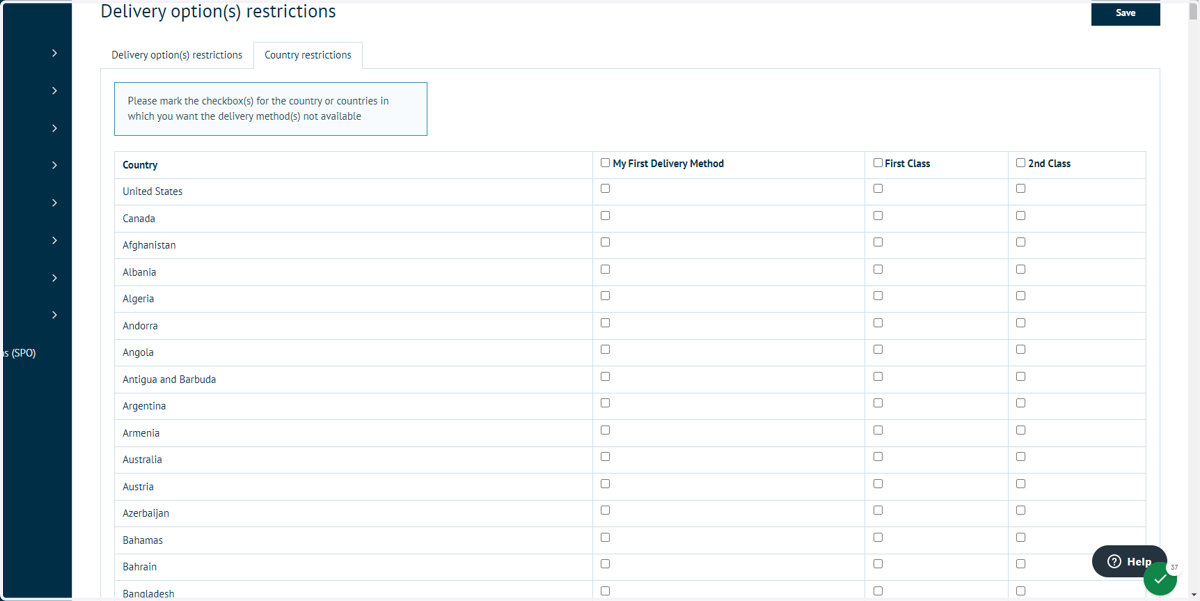Image resolution: width=1200 pixels, height=601 pixels.
Task: Click the United States country name
Action: click(153, 191)
